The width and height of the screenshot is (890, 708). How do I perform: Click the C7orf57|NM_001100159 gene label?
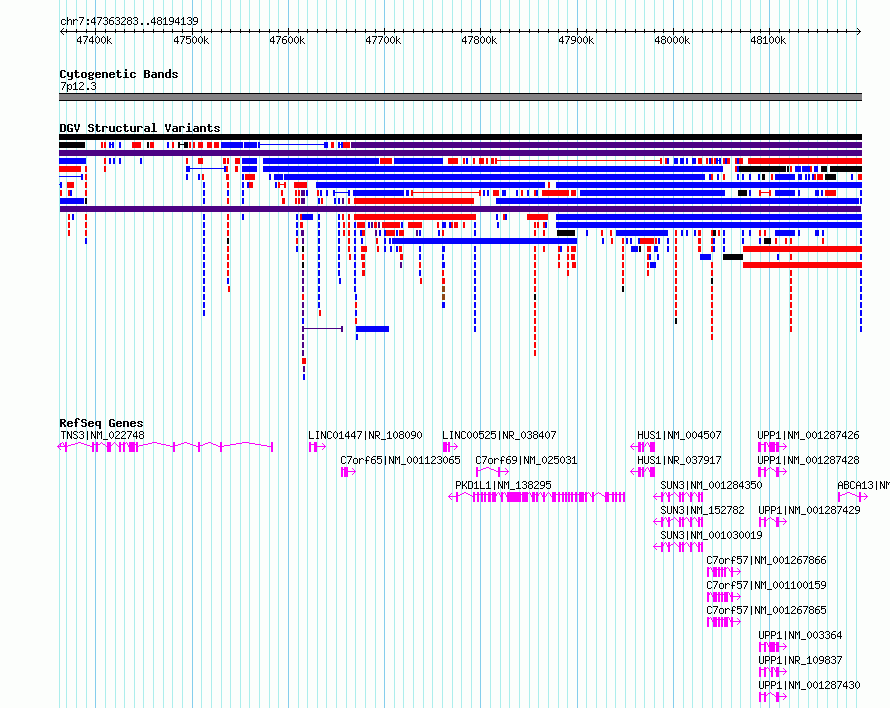point(766,585)
